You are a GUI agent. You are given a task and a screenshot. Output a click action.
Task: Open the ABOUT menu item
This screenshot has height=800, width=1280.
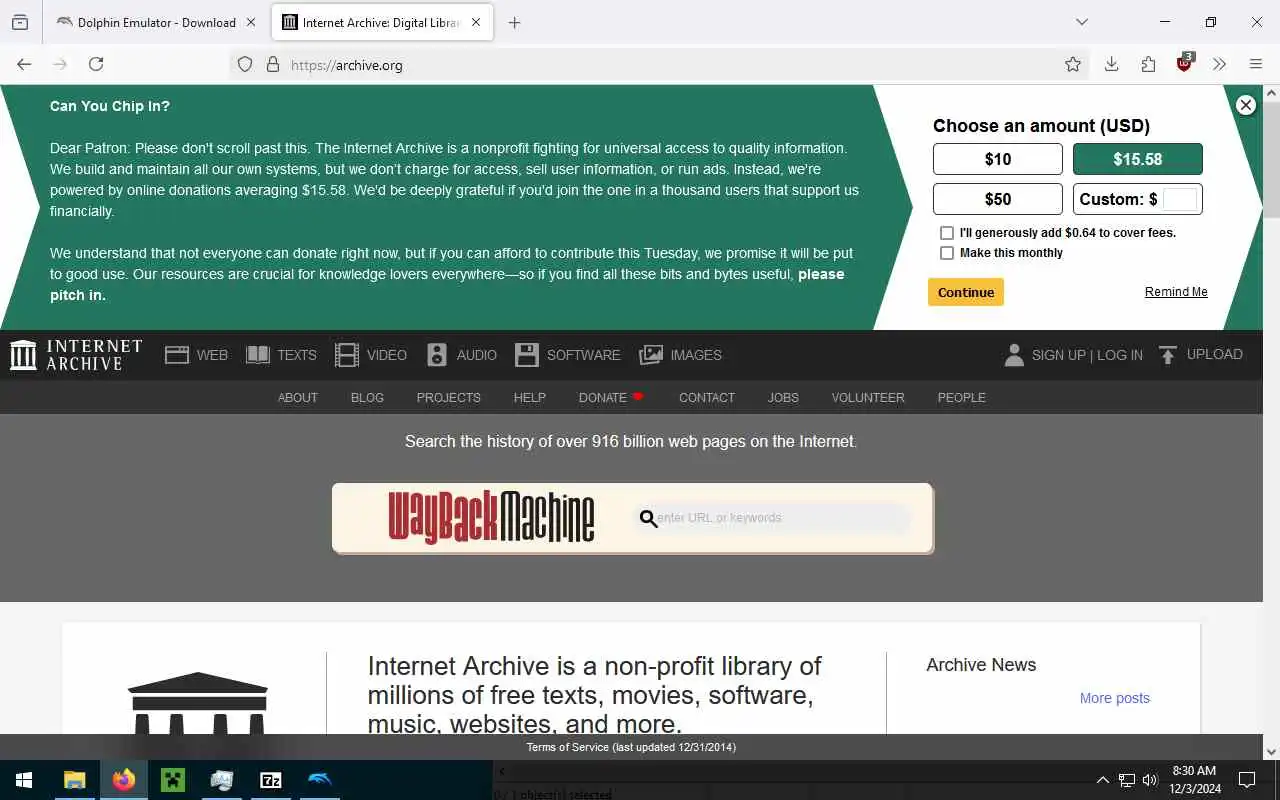tap(298, 397)
